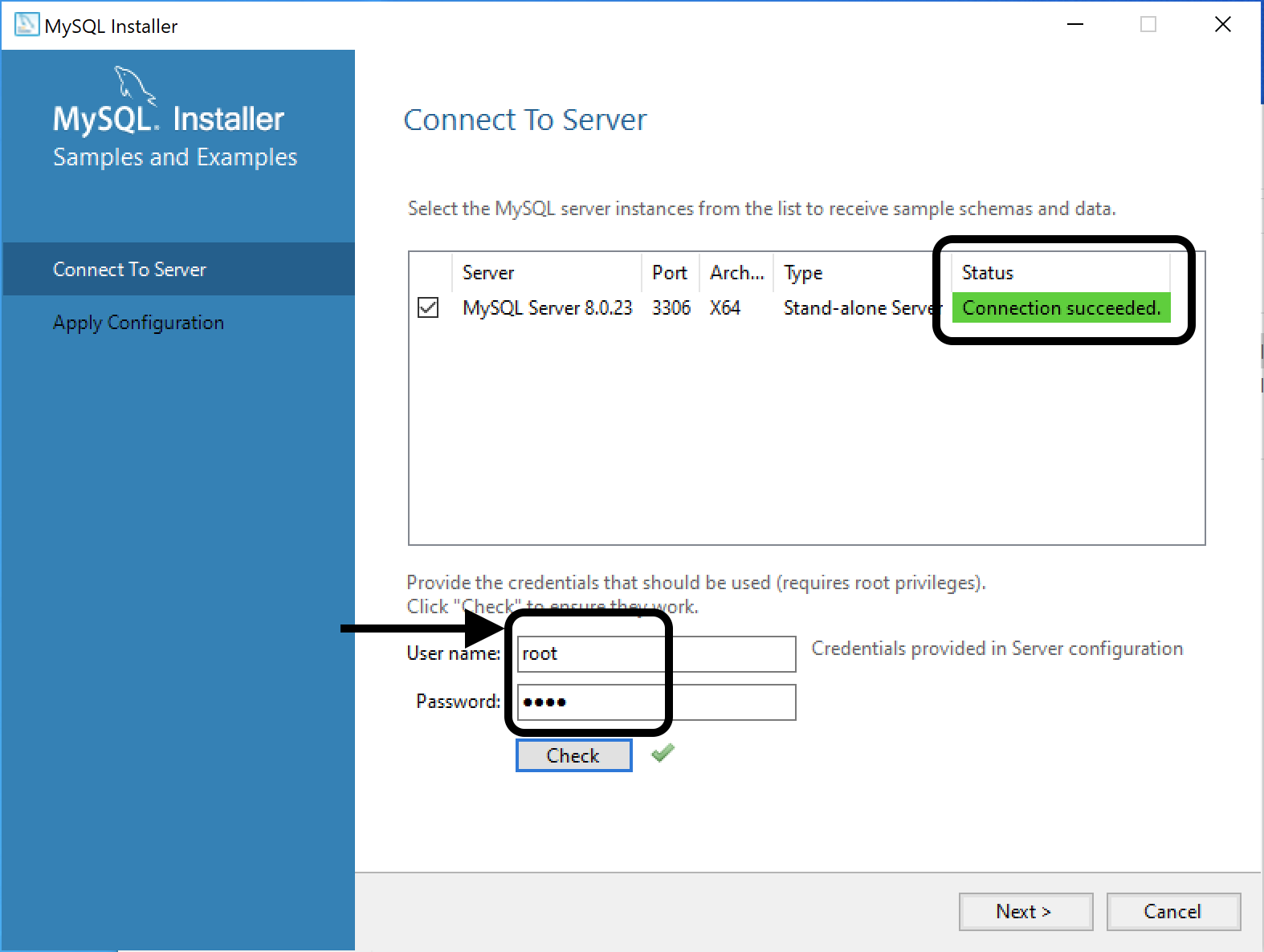Click the Port column header
1264x952 pixels.
point(671,273)
